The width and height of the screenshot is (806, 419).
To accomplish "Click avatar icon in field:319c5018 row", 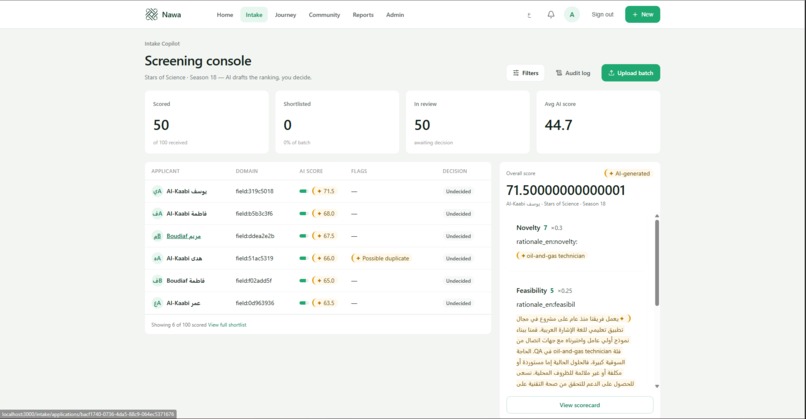I will (157, 191).
